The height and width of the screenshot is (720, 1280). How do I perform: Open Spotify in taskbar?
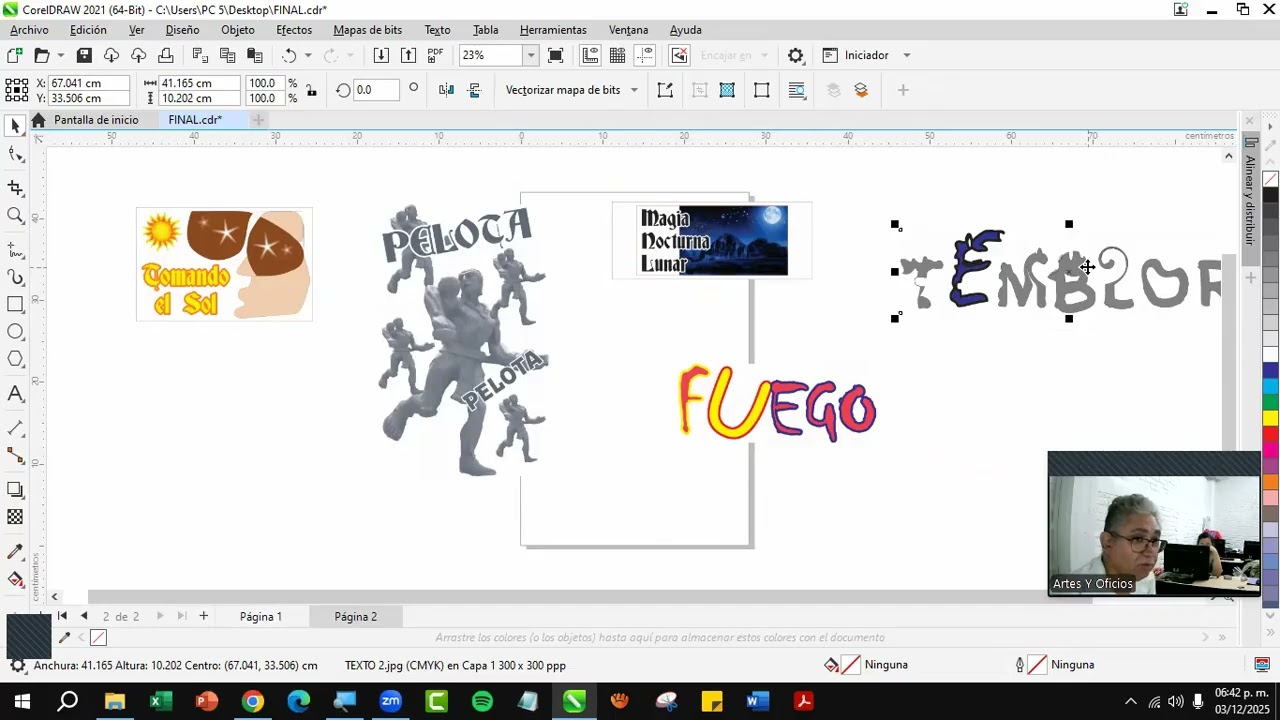(x=482, y=702)
